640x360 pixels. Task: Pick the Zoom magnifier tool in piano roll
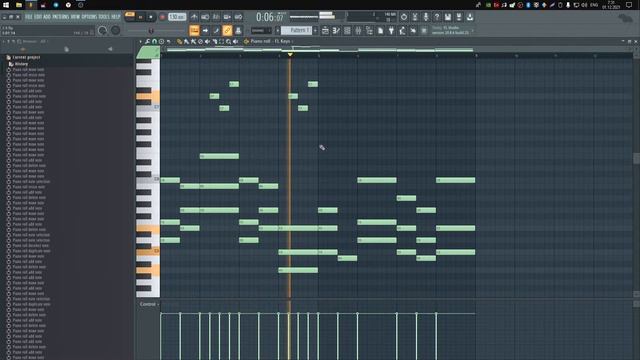point(229,42)
